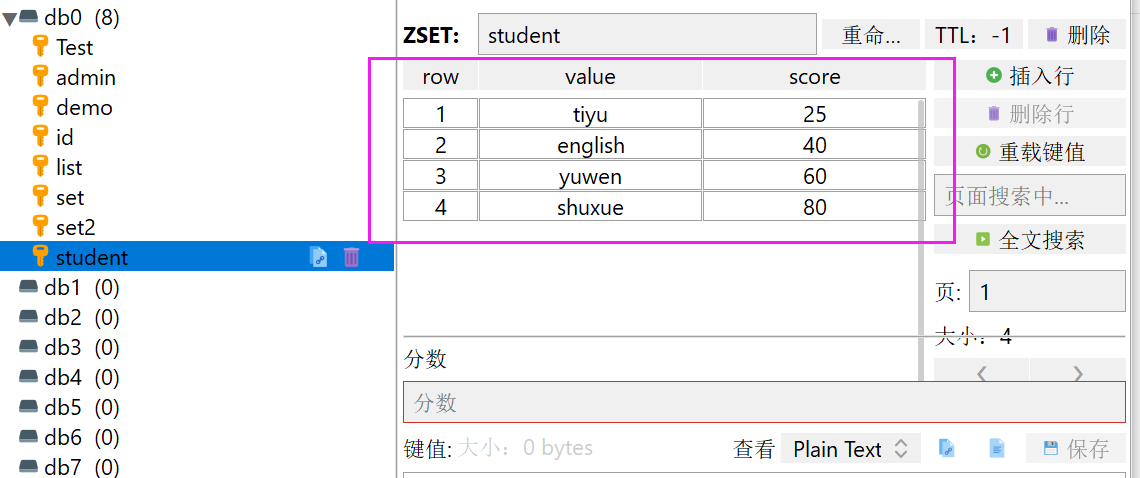The image size is (1140, 478).
Task: Click the table vertical scrollbar
Action: [x=922, y=240]
